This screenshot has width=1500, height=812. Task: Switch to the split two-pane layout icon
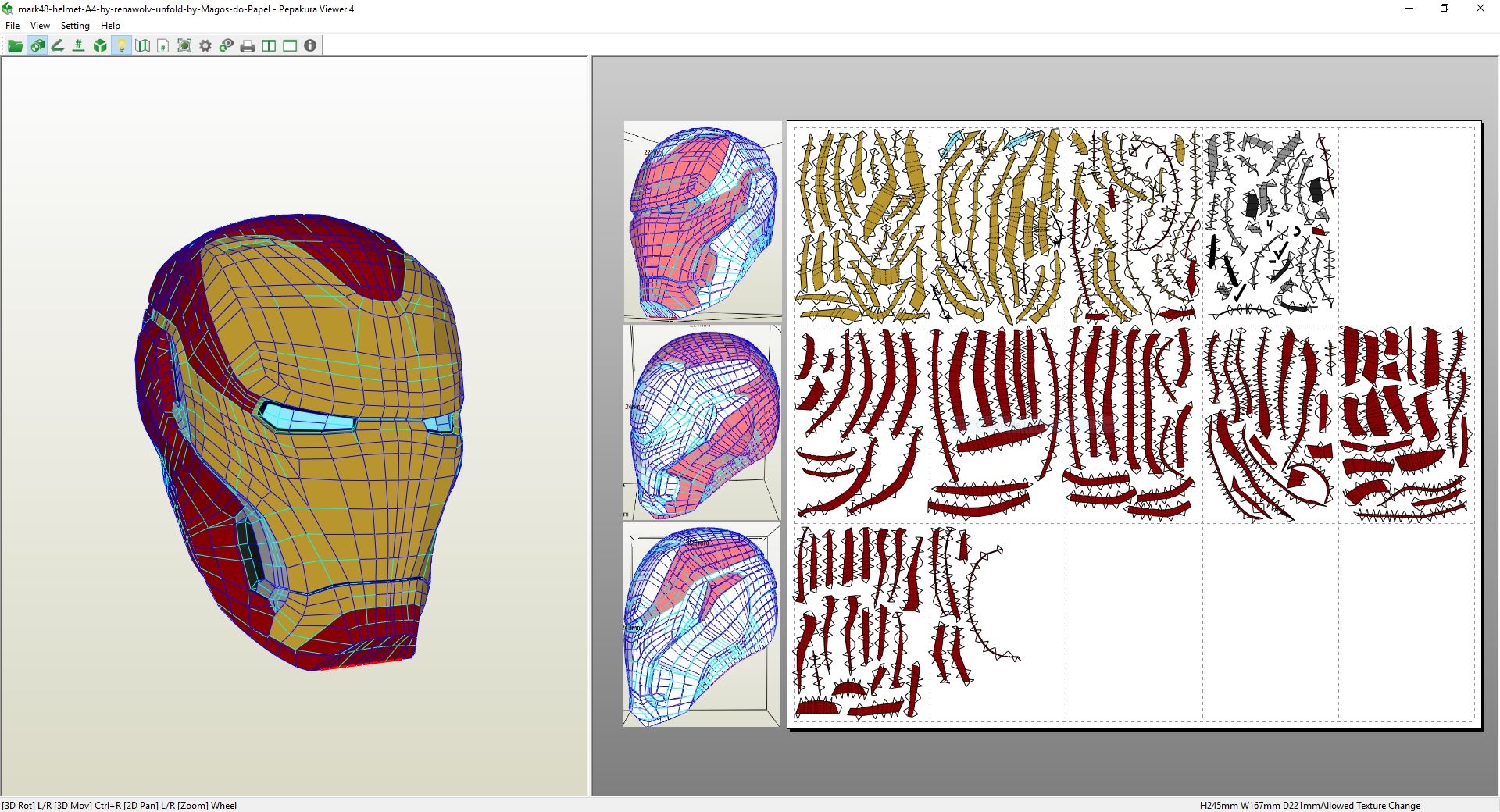269,46
